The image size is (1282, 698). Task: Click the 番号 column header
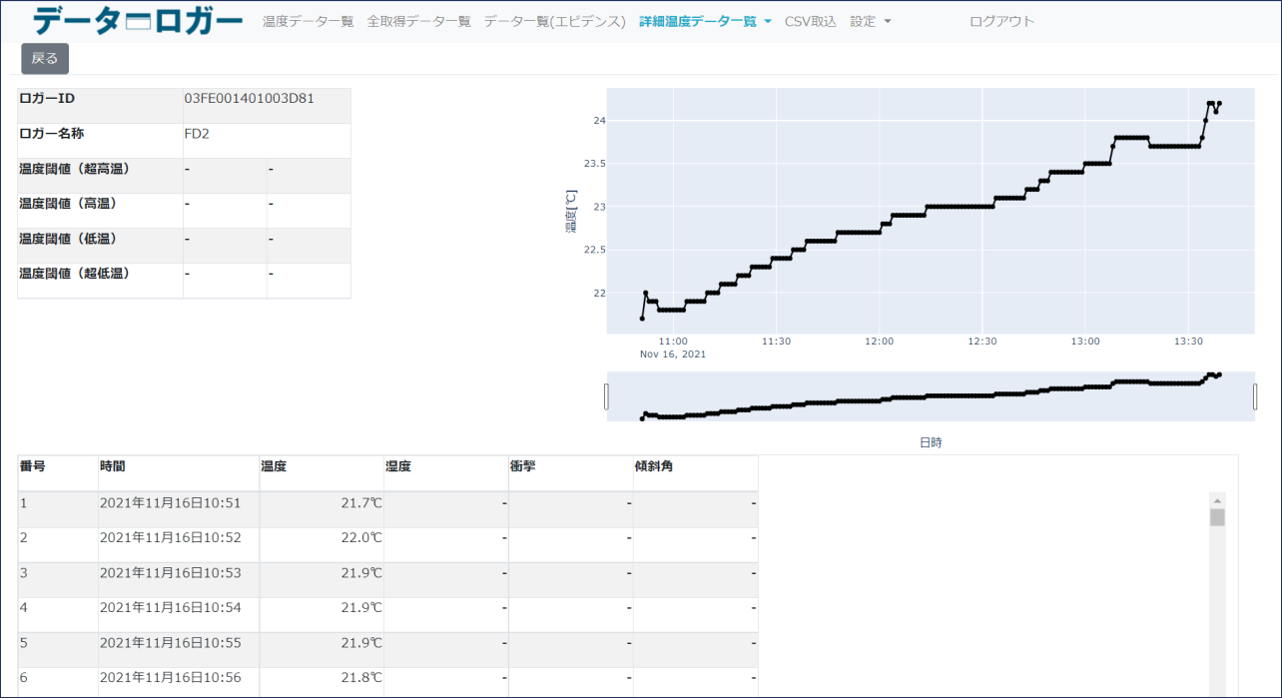pyautogui.click(x=32, y=466)
